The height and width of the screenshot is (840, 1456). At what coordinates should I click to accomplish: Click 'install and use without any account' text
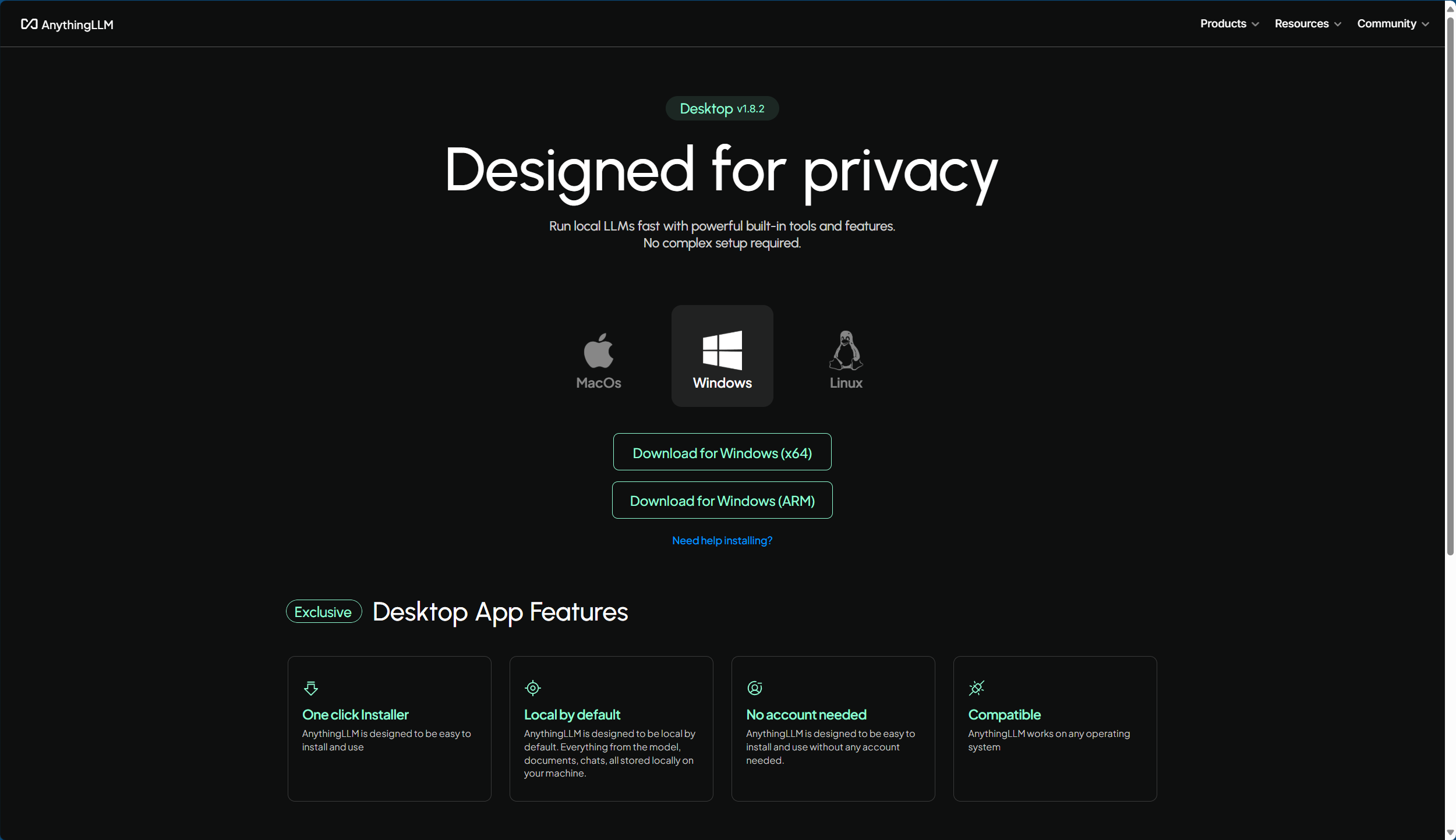coord(822,747)
